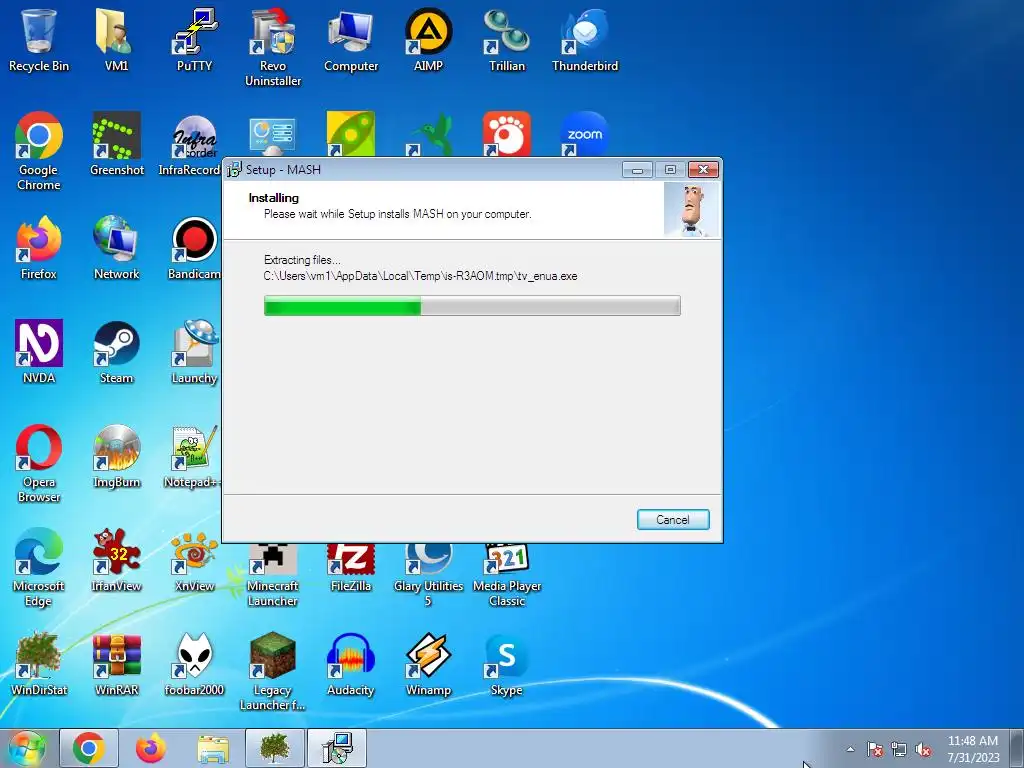The image size is (1024, 768).
Task: Open the Windows Start menu
Action: (27, 748)
